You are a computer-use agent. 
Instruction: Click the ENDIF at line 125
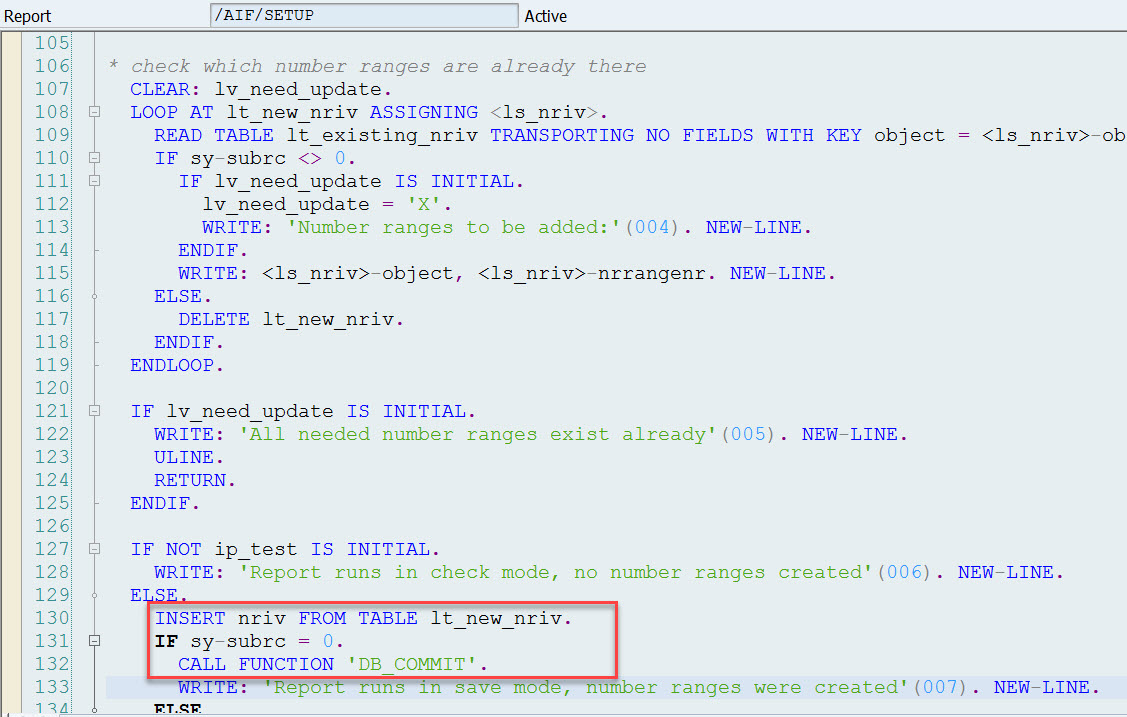click(165, 503)
